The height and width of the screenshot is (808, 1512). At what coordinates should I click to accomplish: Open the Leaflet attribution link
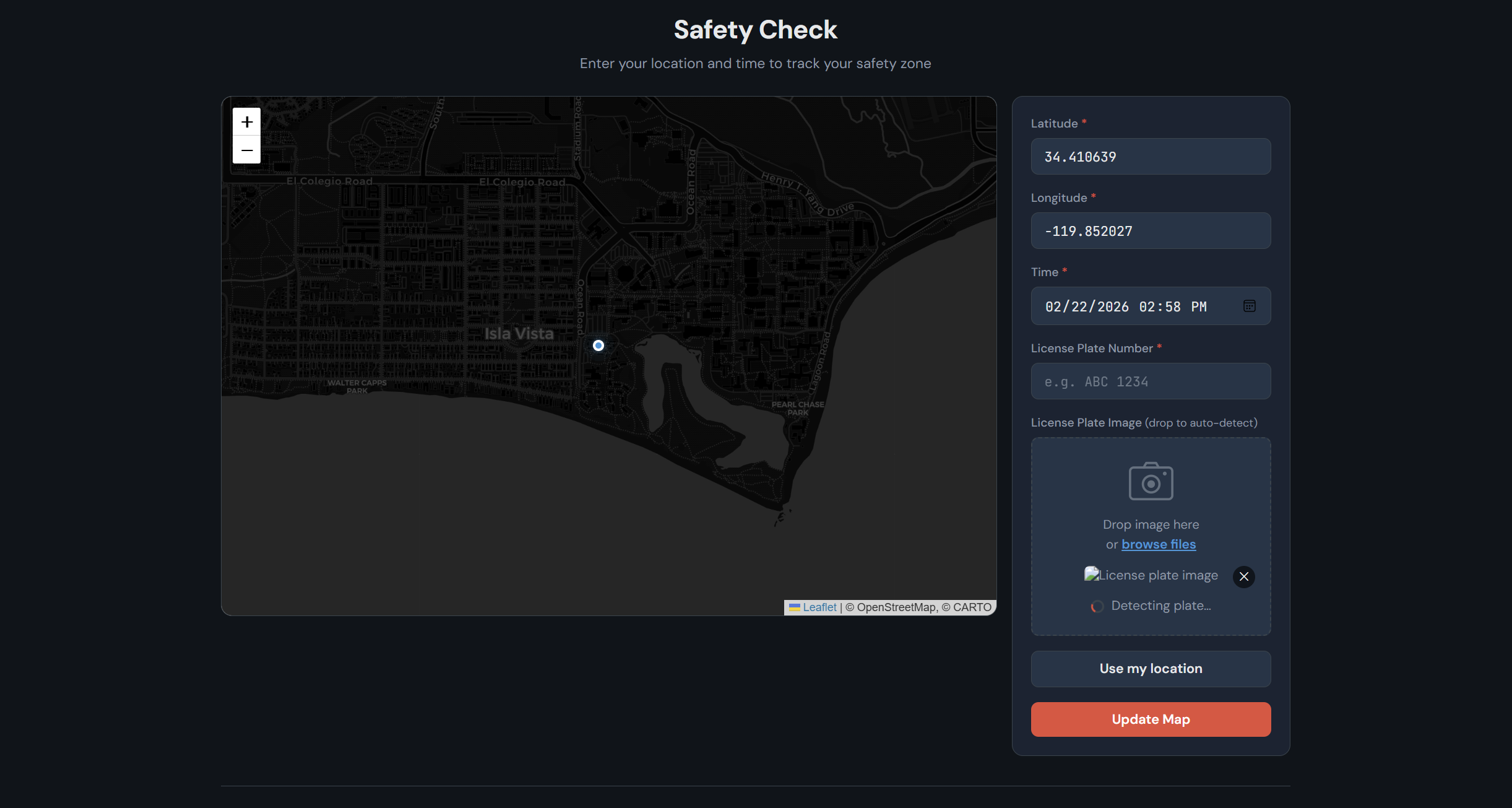coord(819,607)
